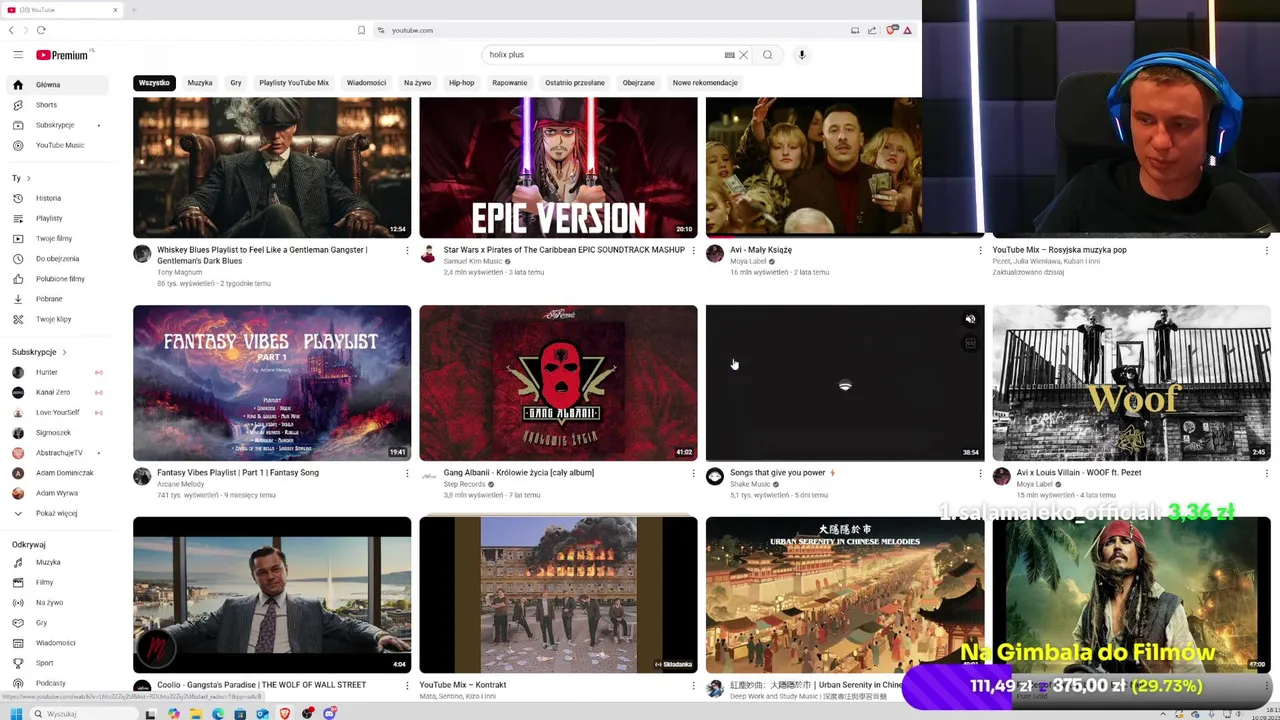The width and height of the screenshot is (1280, 720).
Task: Click the search magnifier button
Action: (767, 55)
